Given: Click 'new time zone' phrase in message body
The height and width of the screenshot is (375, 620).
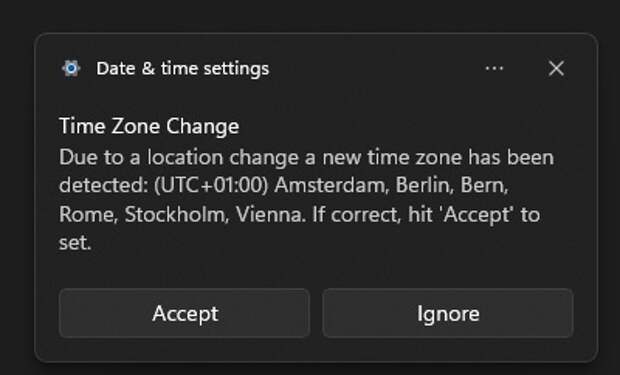Looking at the screenshot, I should tap(392, 157).
